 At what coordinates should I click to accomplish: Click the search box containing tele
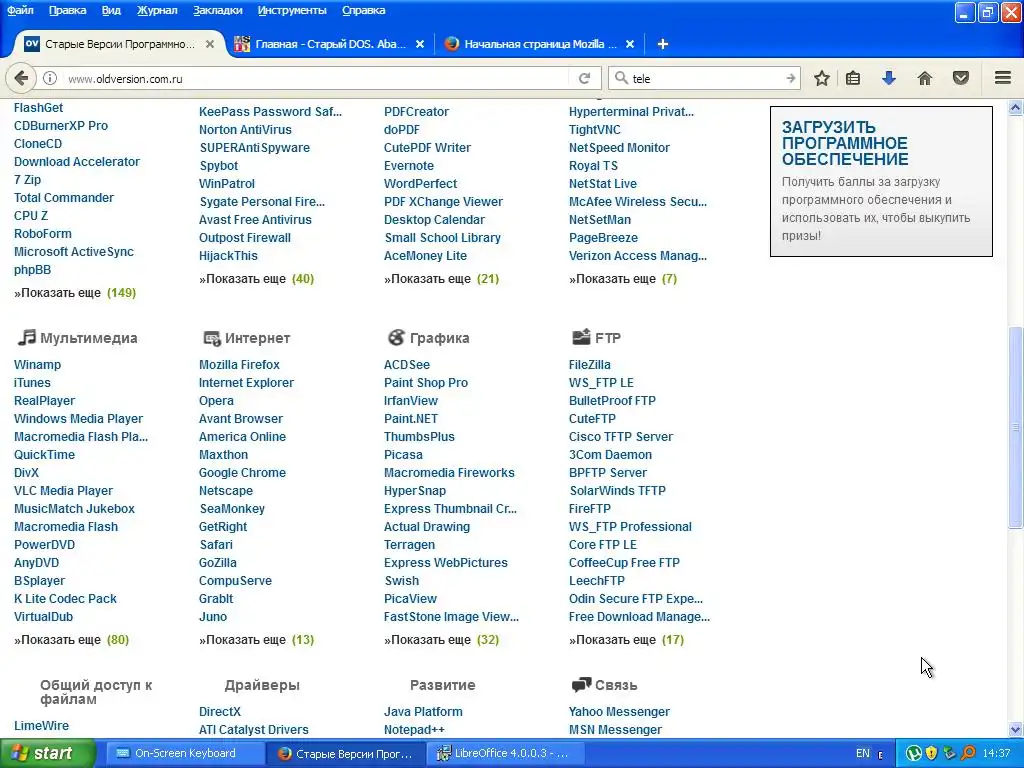pyautogui.click(x=704, y=78)
